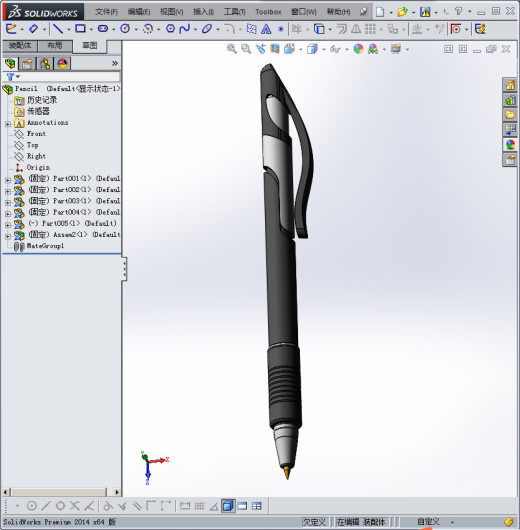Expand the Part005 tree node
520x530 pixels.
click(7, 225)
